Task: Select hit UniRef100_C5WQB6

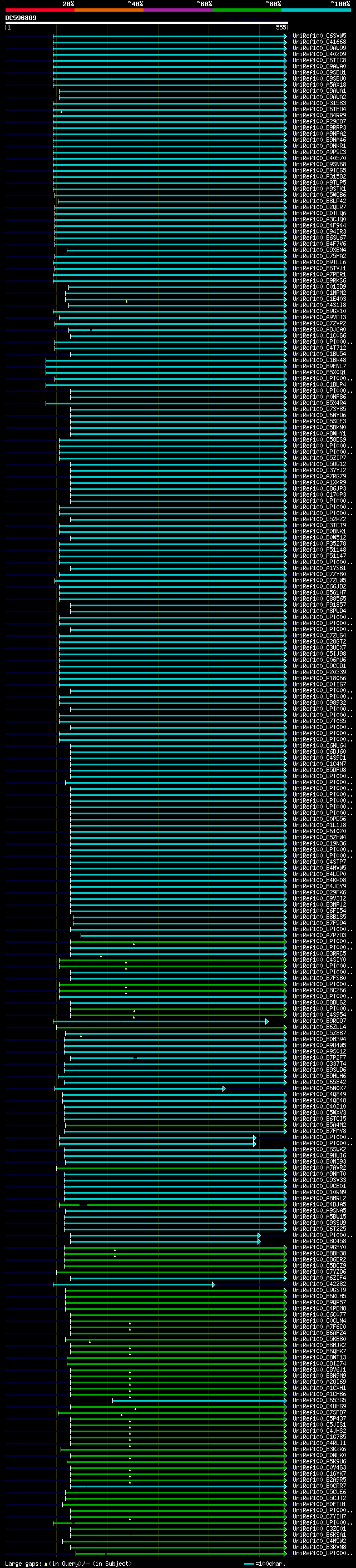Action: click(319, 195)
